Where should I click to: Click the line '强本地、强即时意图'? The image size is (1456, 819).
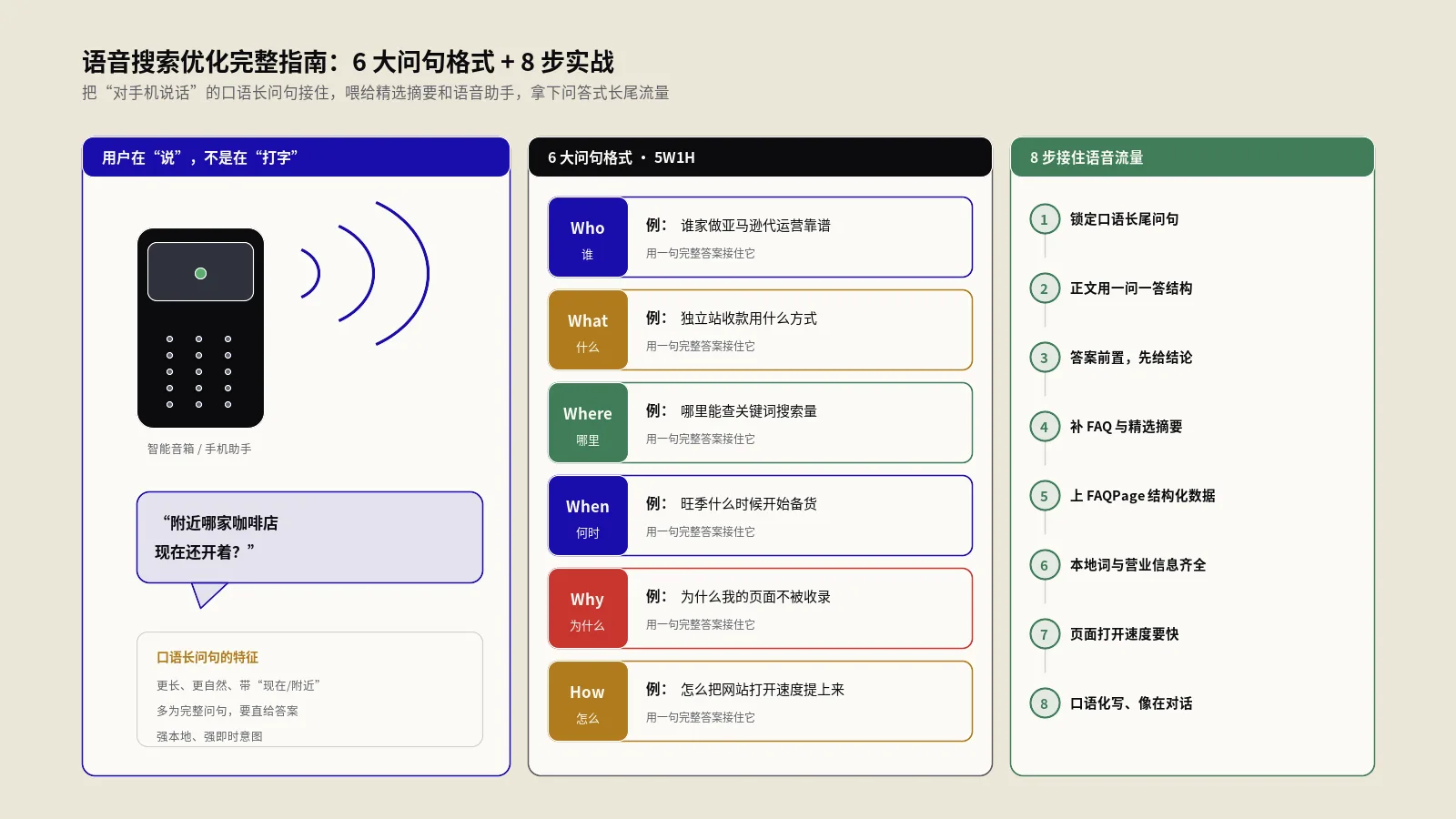(209, 736)
